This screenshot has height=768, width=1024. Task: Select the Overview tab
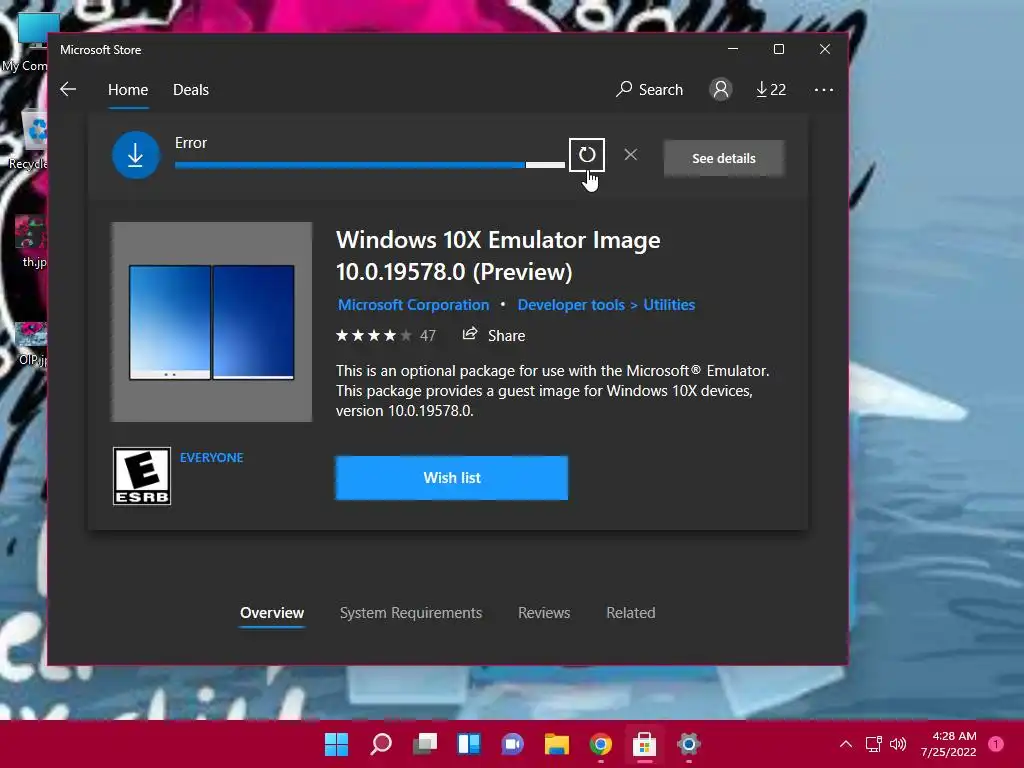pyautogui.click(x=272, y=613)
